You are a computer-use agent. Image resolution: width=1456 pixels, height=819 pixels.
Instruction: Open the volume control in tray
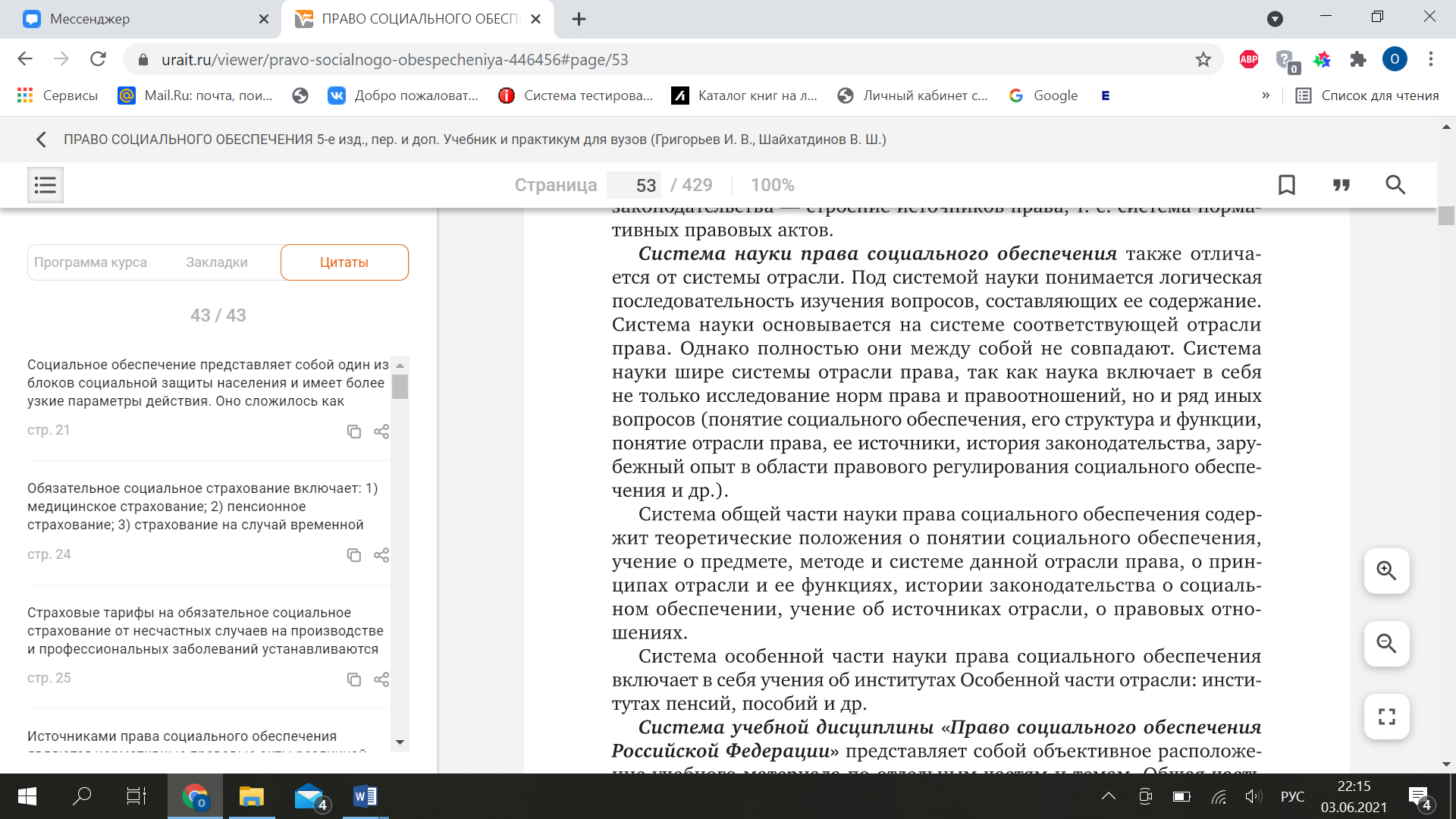1253,796
